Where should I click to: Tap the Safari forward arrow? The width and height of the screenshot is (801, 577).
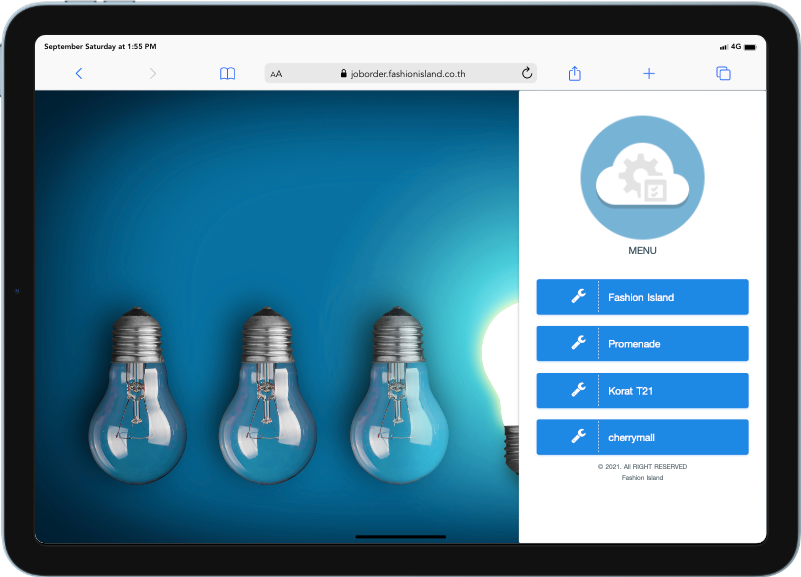[152, 73]
